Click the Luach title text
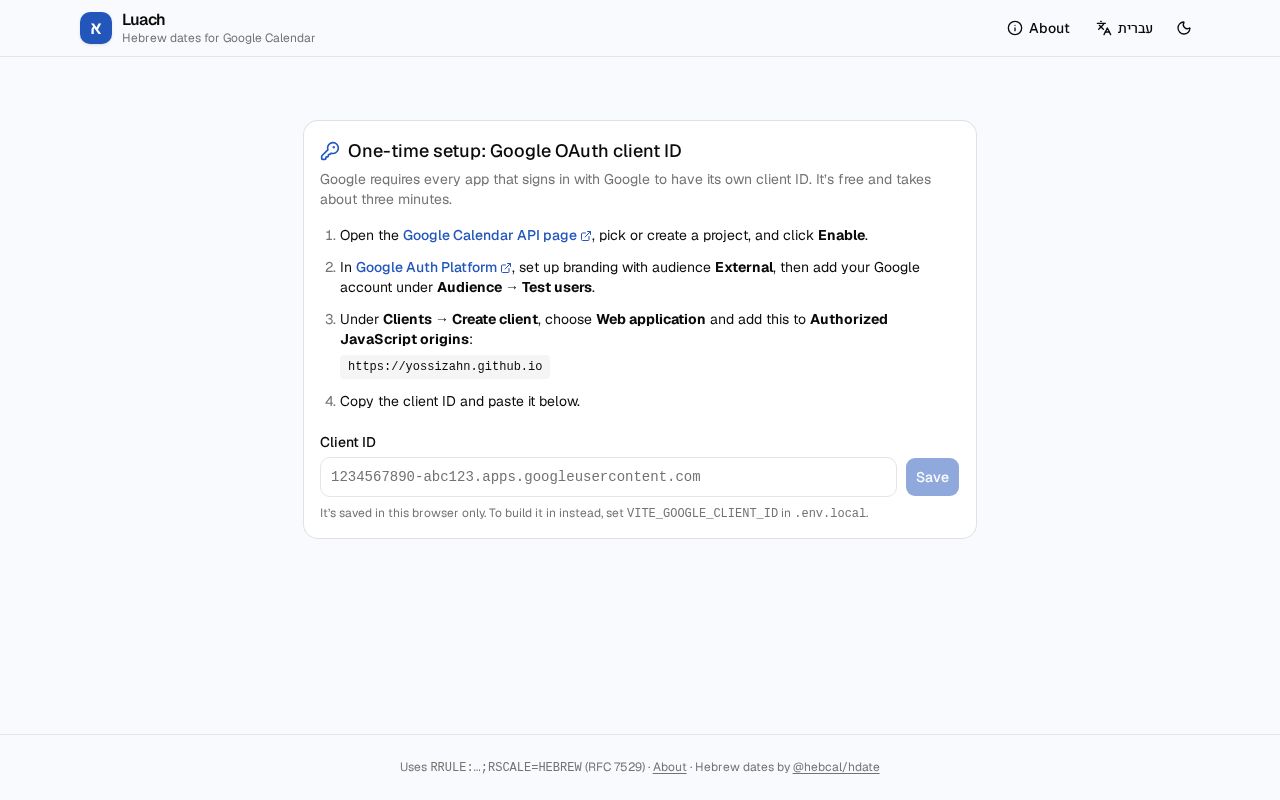This screenshot has height=800, width=1280. (x=143, y=20)
